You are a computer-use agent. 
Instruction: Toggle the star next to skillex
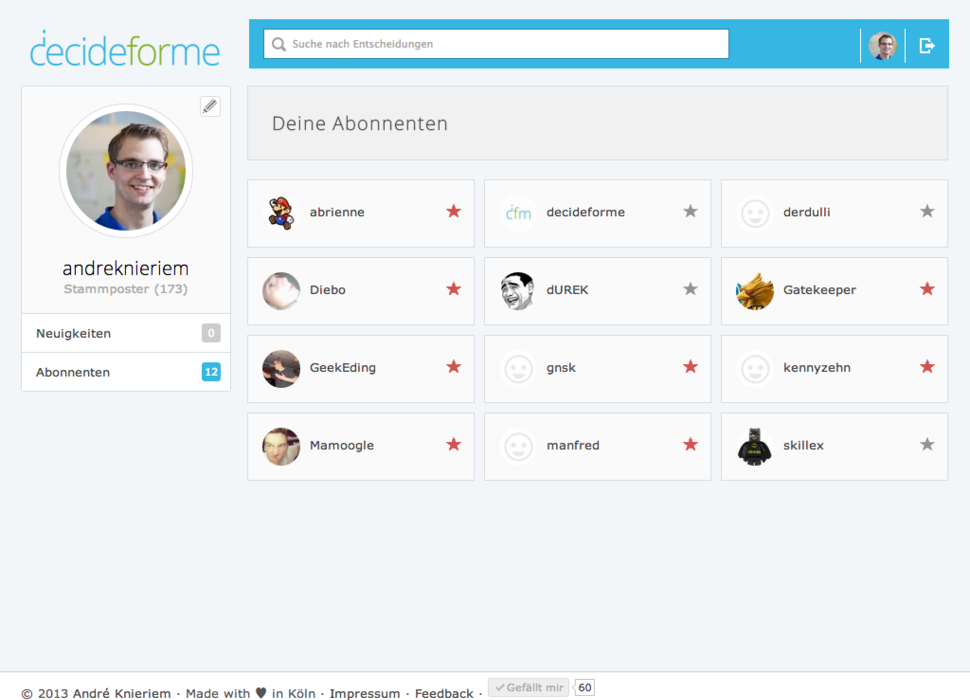coord(927,444)
